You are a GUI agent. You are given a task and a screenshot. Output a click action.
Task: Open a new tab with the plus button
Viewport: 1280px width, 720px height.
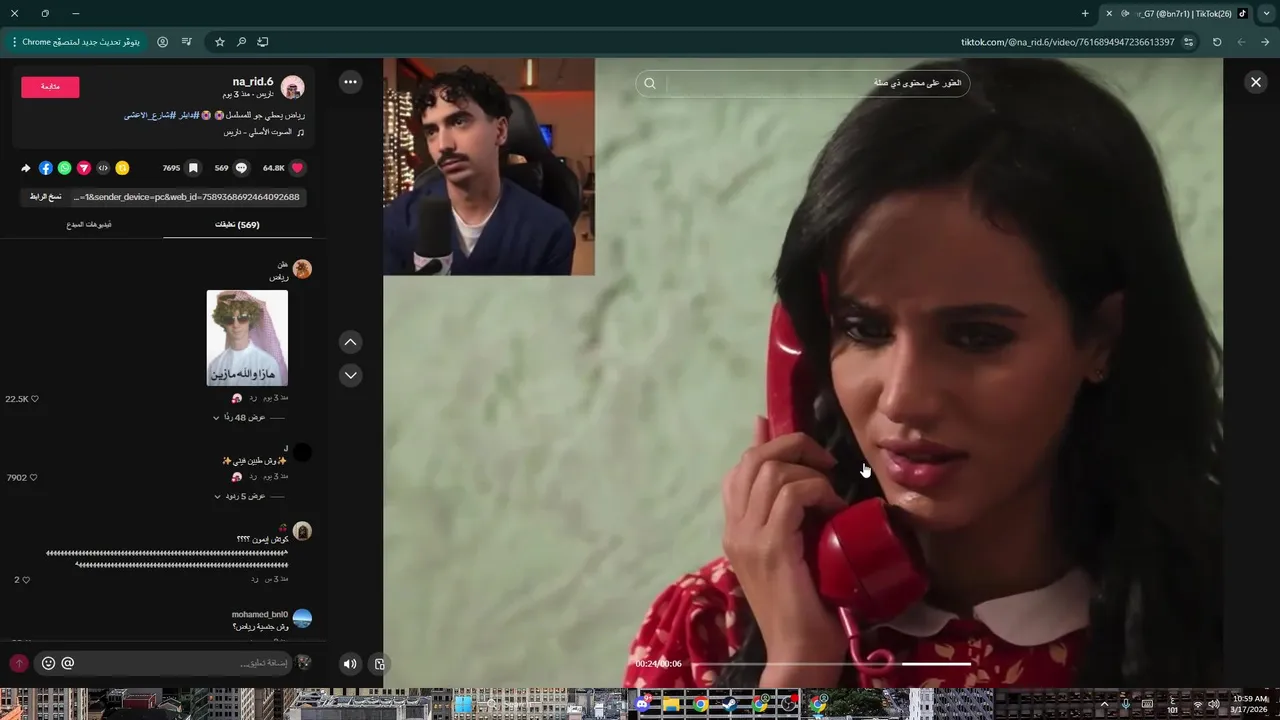point(1085,14)
